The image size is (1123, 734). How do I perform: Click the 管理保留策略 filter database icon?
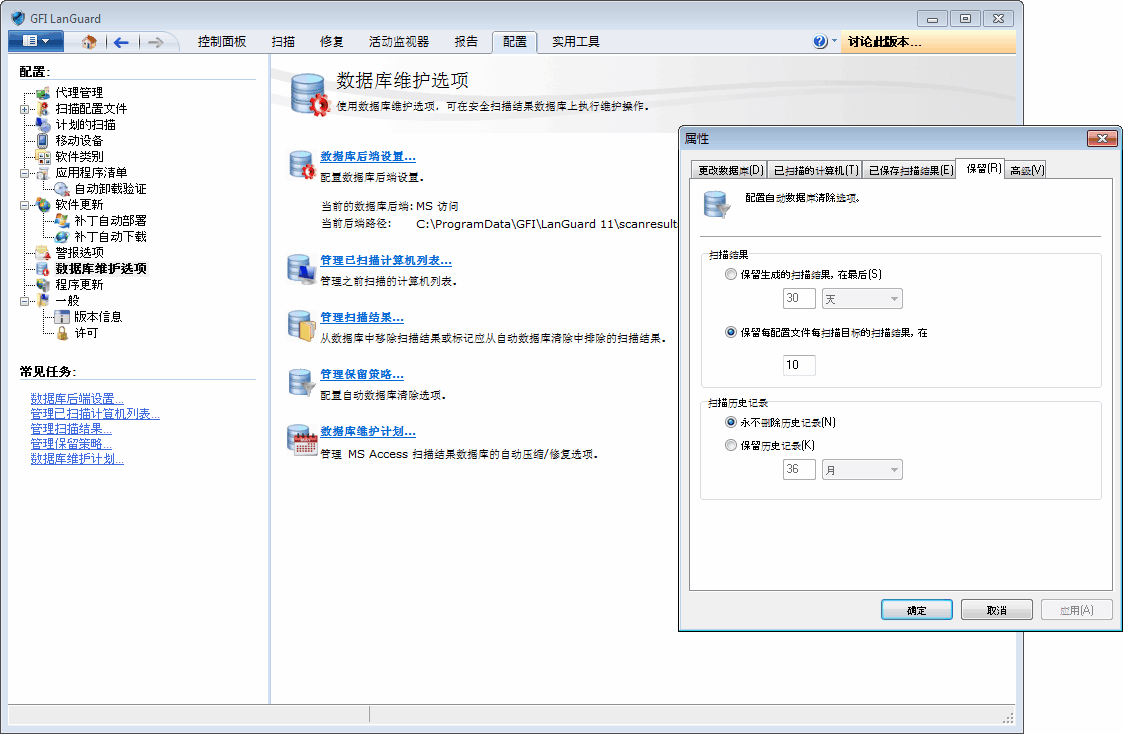click(302, 382)
